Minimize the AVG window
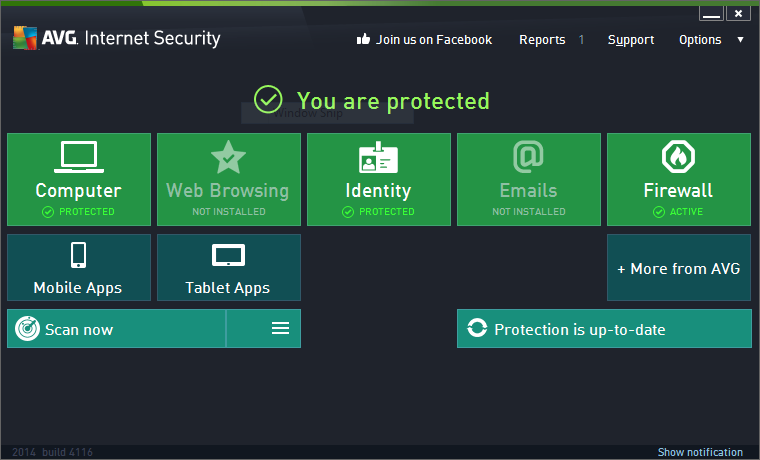The image size is (760, 460). [711, 14]
